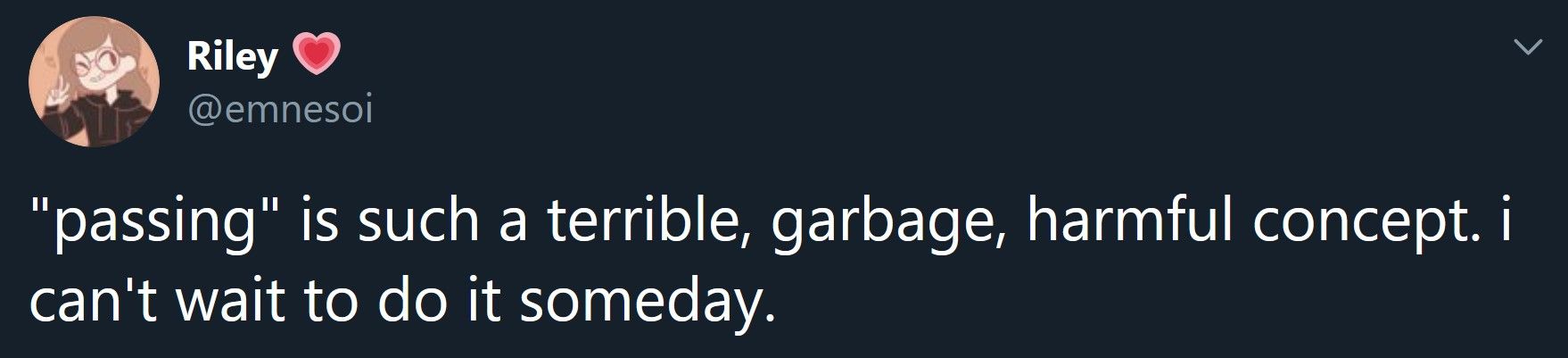Click the word "someday." in the tweet
Viewport: 1568px width, 358px height.
click(x=642, y=304)
